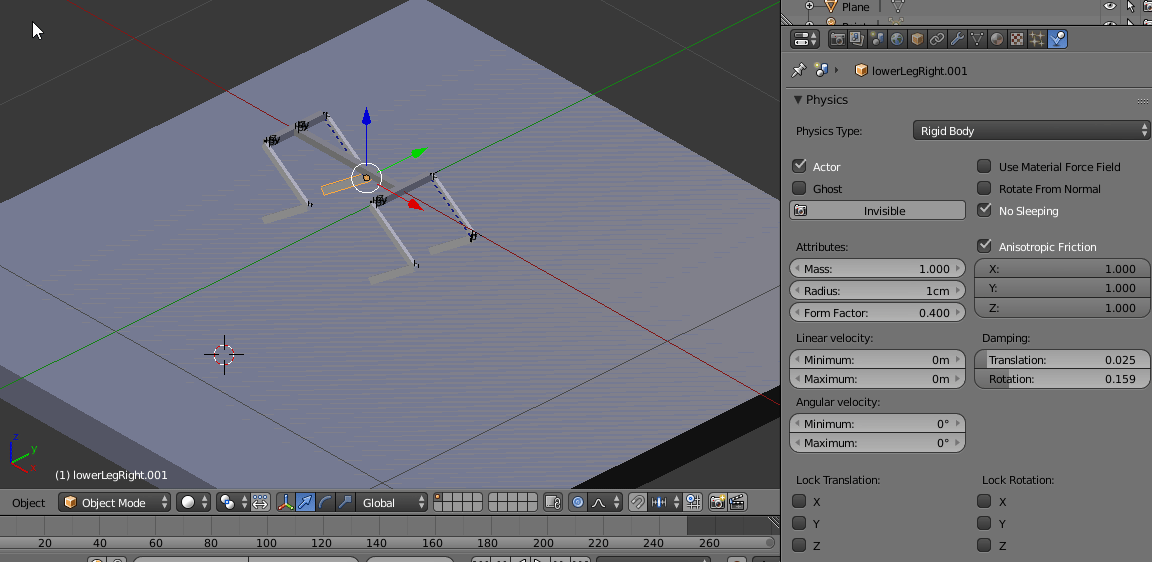1152x562 pixels.
Task: Toggle visibility eye for Plane in outliner
Action: (1109, 7)
